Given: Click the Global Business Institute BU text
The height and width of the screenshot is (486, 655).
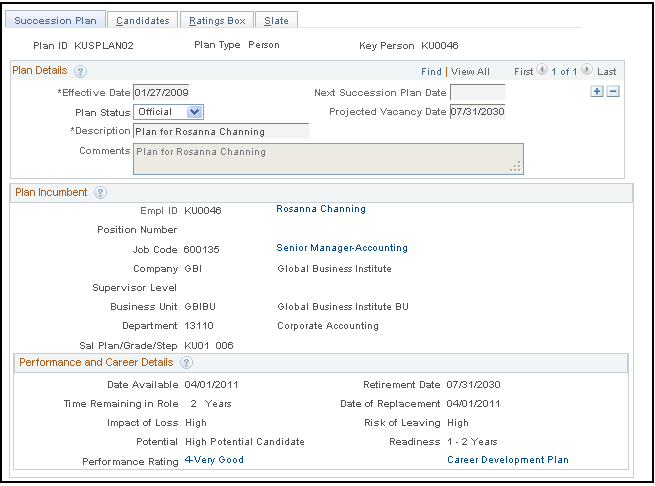Looking at the screenshot, I should point(343,307).
